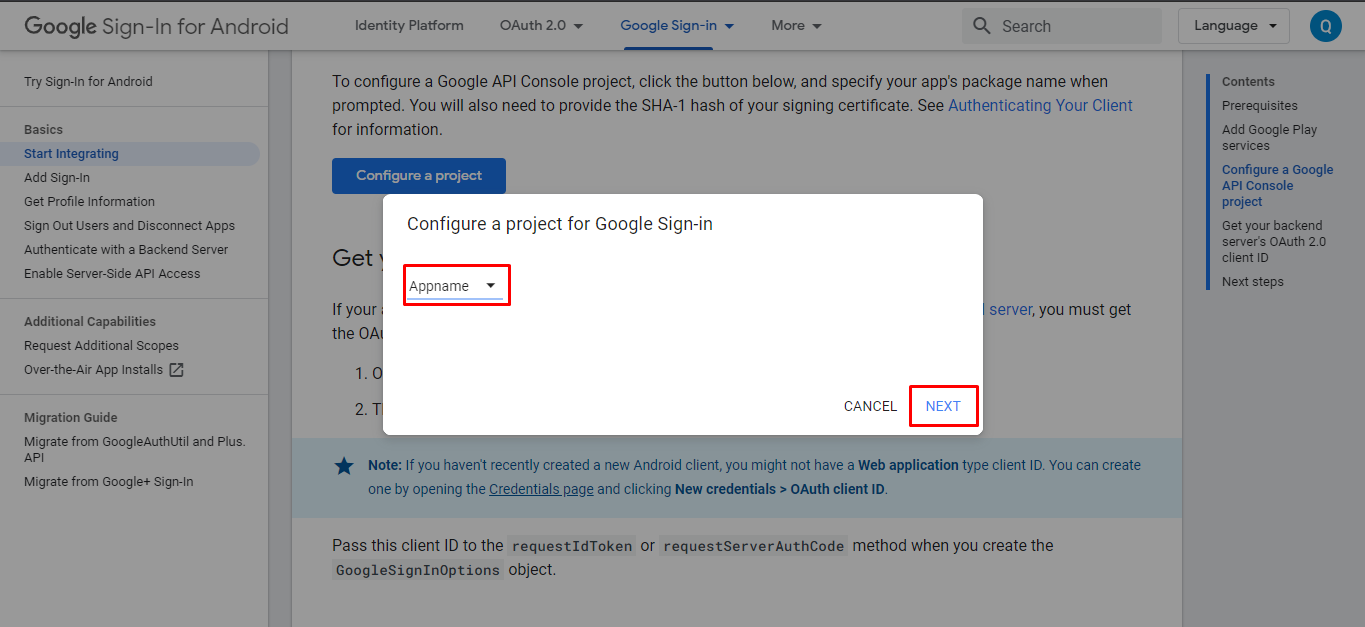Open the Google Sign-in tab menu
Image resolution: width=1365 pixels, height=627 pixels.
(x=677, y=26)
